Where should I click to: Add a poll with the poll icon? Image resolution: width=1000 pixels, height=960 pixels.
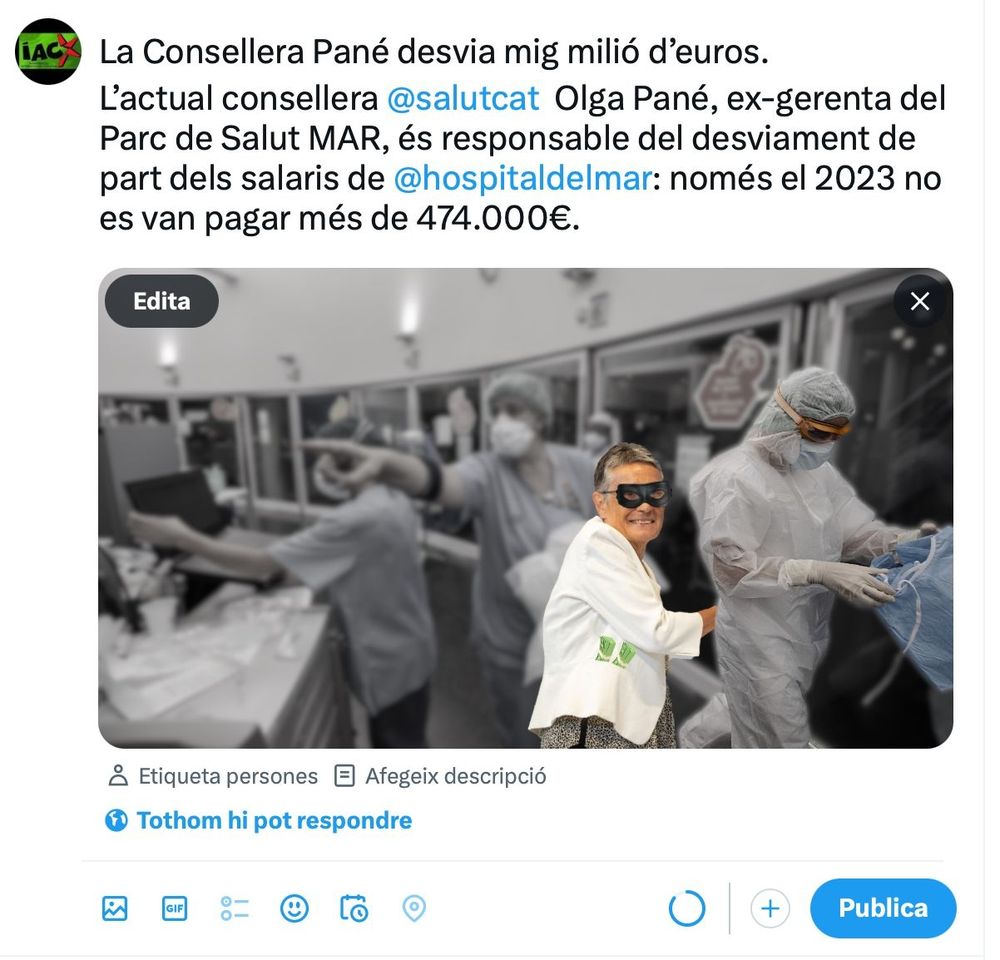tap(234, 908)
